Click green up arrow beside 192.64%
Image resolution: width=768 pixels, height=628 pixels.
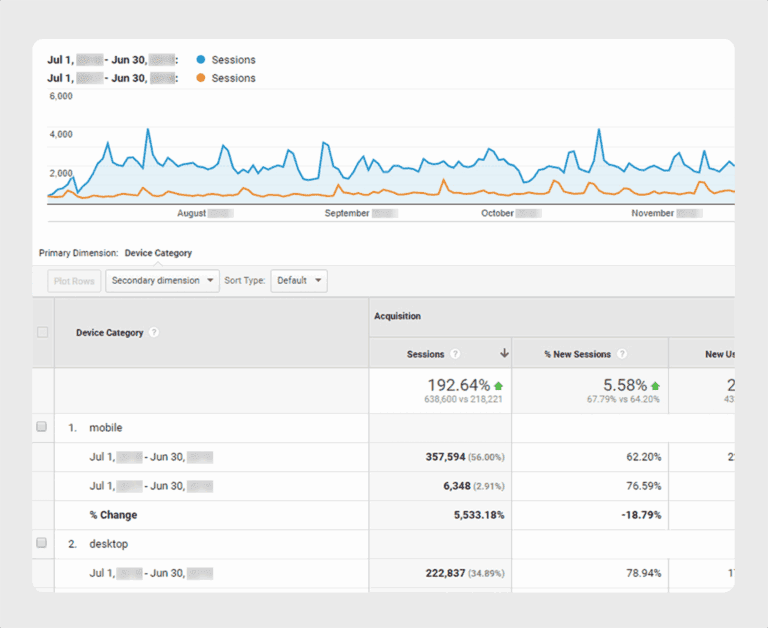coord(499,385)
